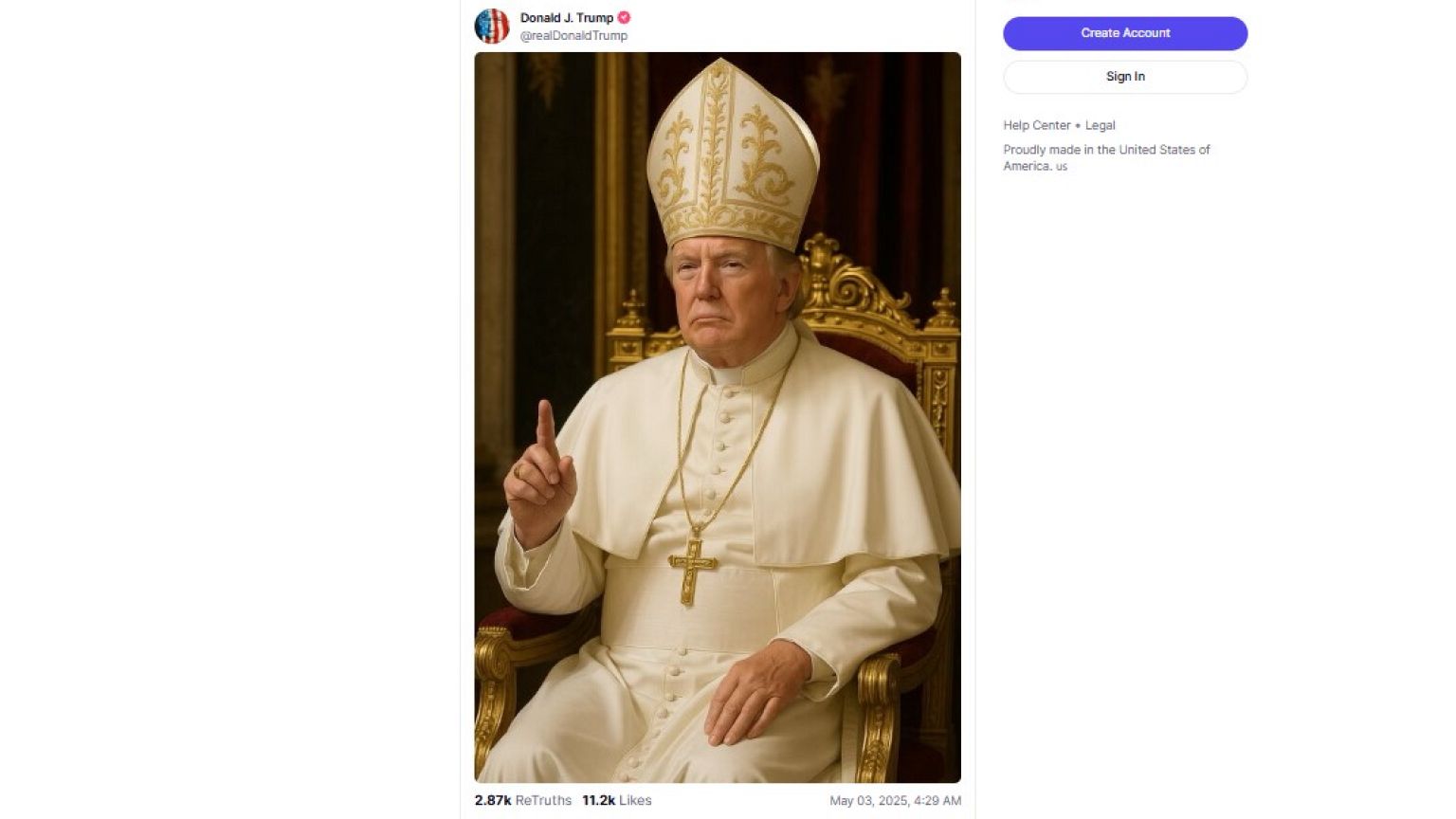Click the pink verified badge beside Donald J. Trump
The height and width of the screenshot is (819, 1456).
click(624, 17)
